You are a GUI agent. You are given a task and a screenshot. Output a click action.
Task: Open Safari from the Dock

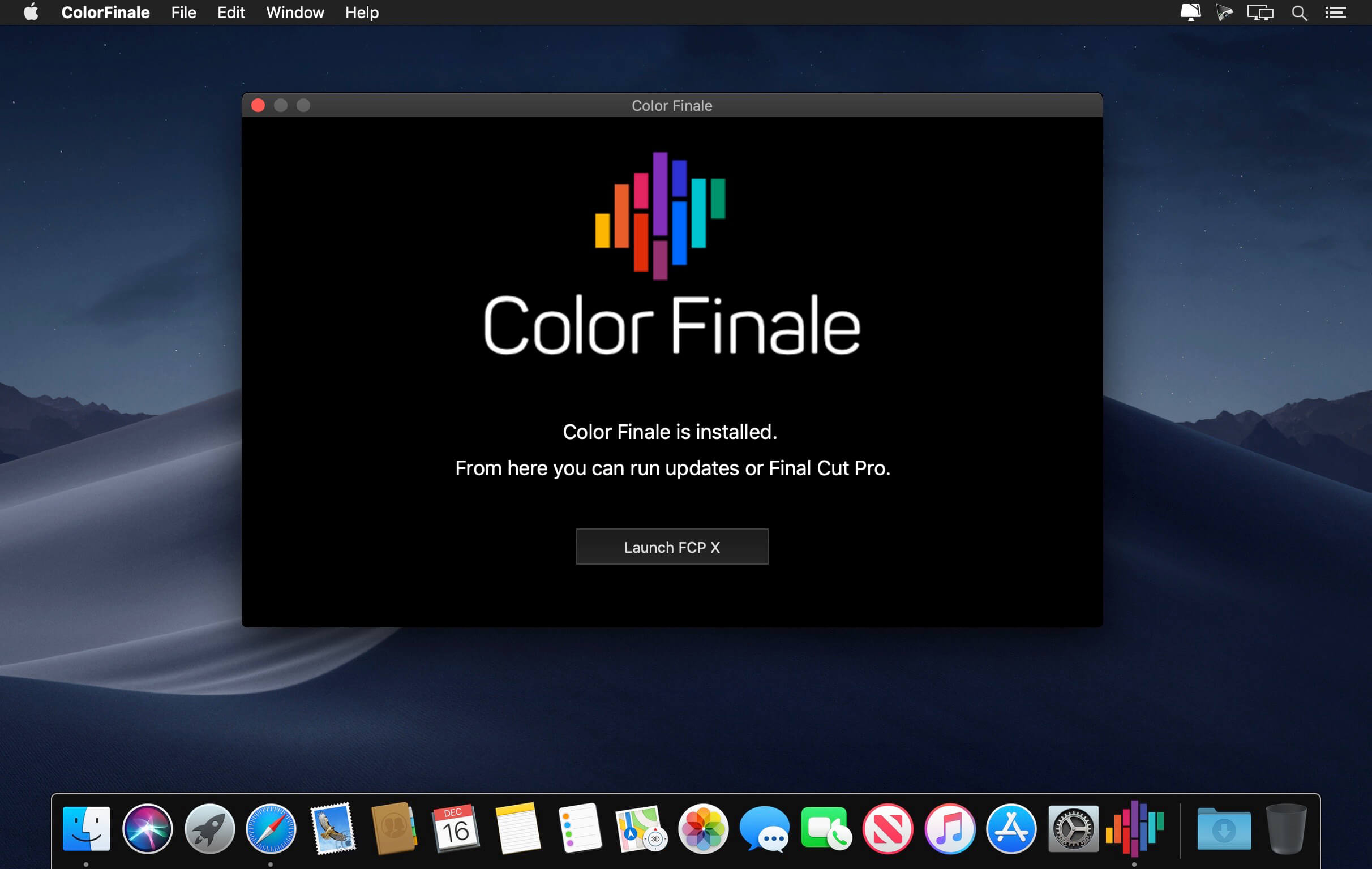(x=271, y=829)
